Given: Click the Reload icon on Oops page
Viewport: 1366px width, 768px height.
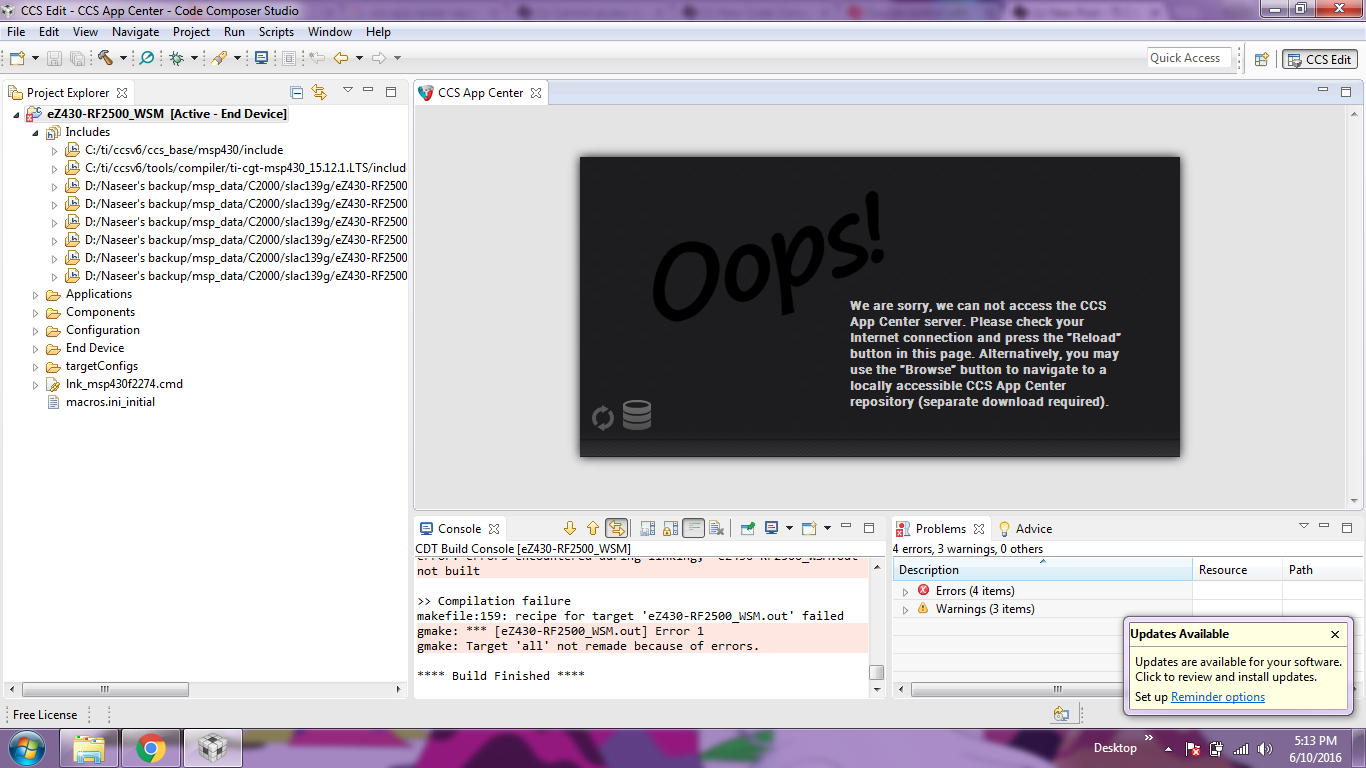Looking at the screenshot, I should coord(603,417).
